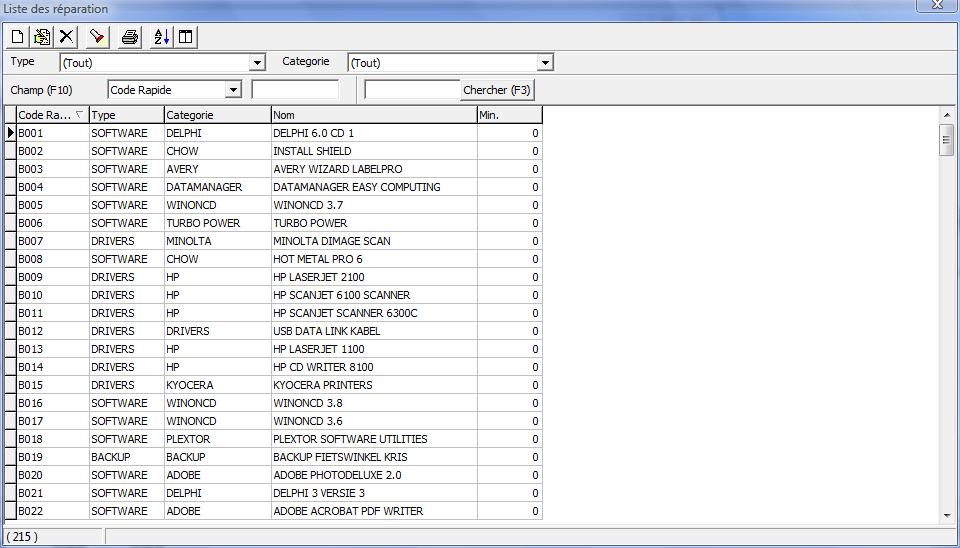960x548 pixels.
Task: Click the columns layout toolbar icon
Action: tap(186, 37)
